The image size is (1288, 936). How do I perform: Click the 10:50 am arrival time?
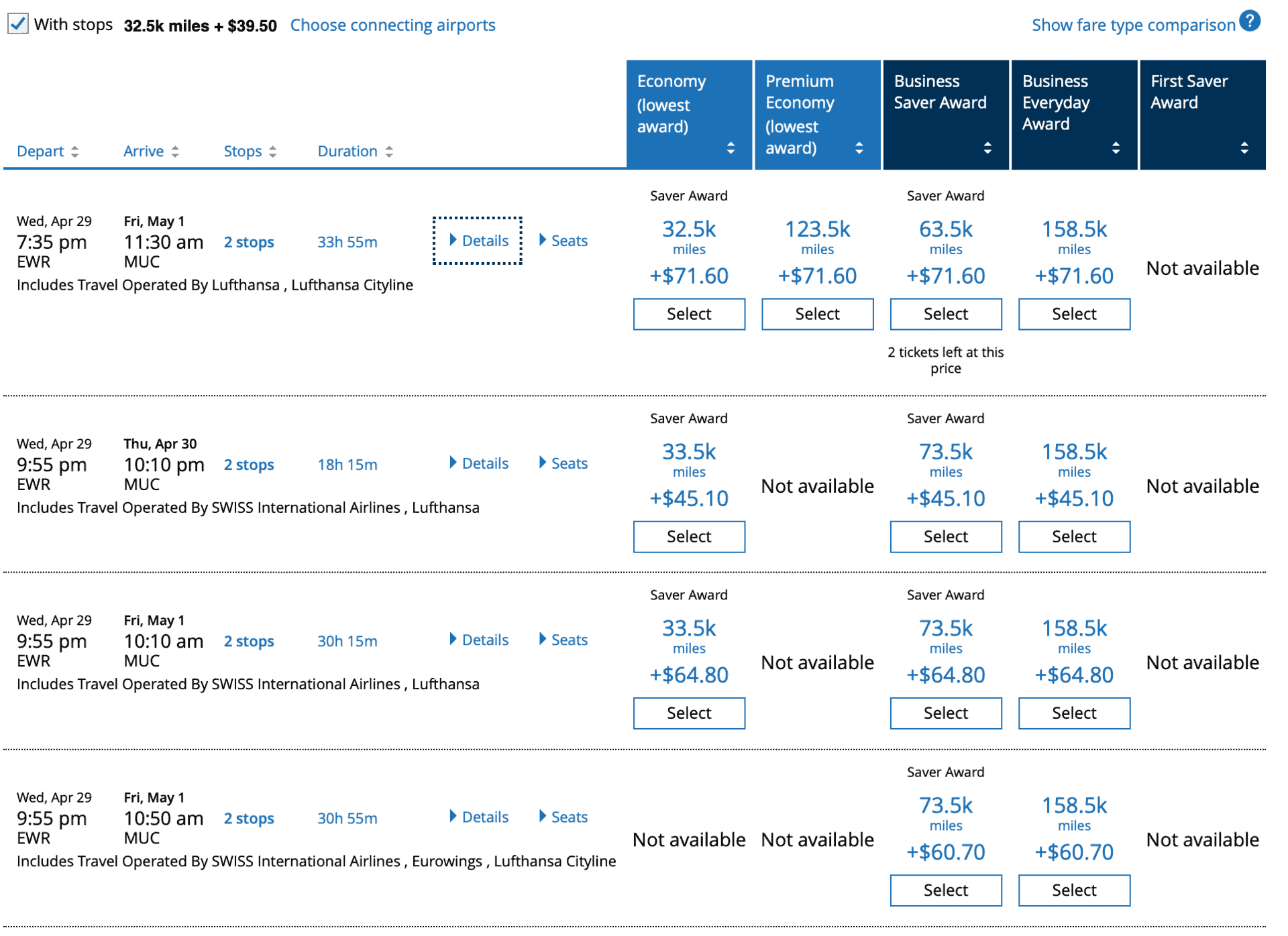pos(164,818)
